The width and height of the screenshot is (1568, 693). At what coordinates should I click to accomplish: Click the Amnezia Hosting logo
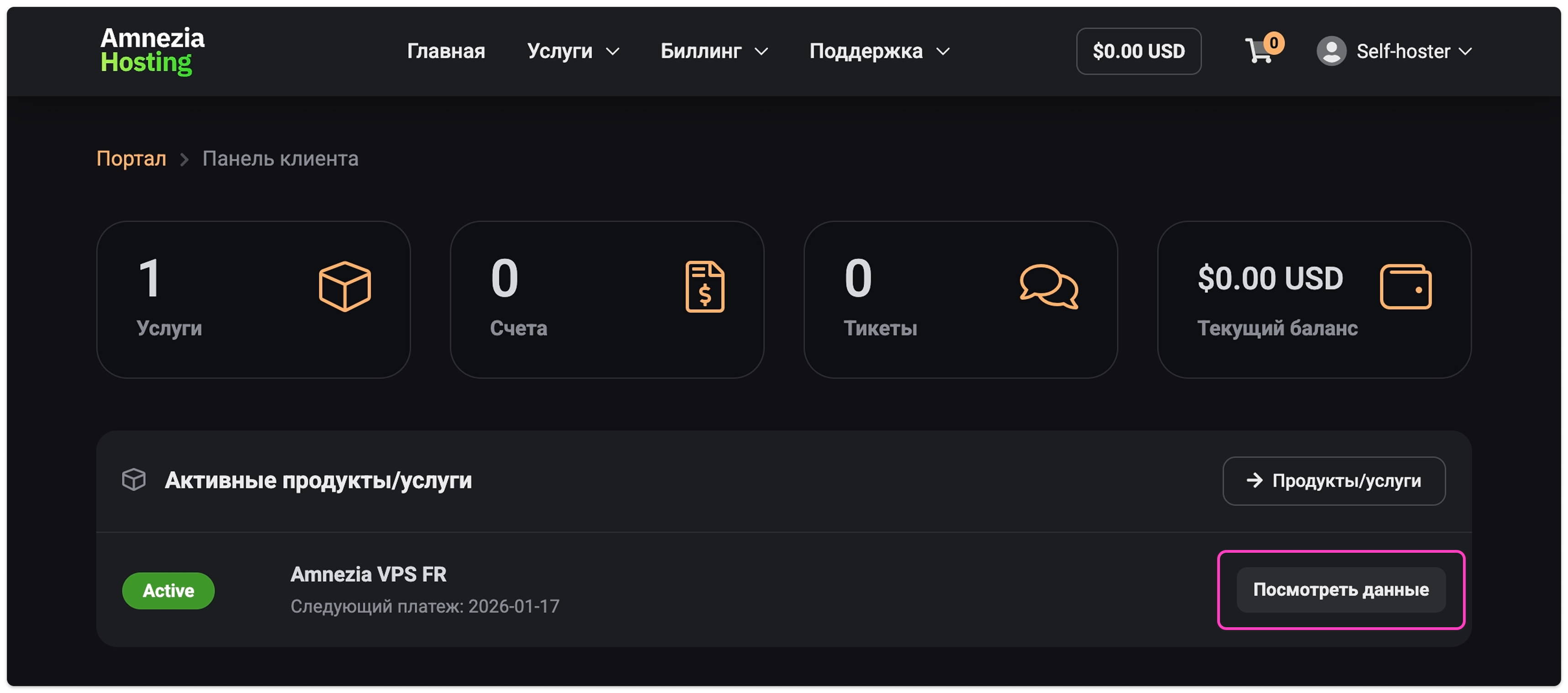[152, 51]
